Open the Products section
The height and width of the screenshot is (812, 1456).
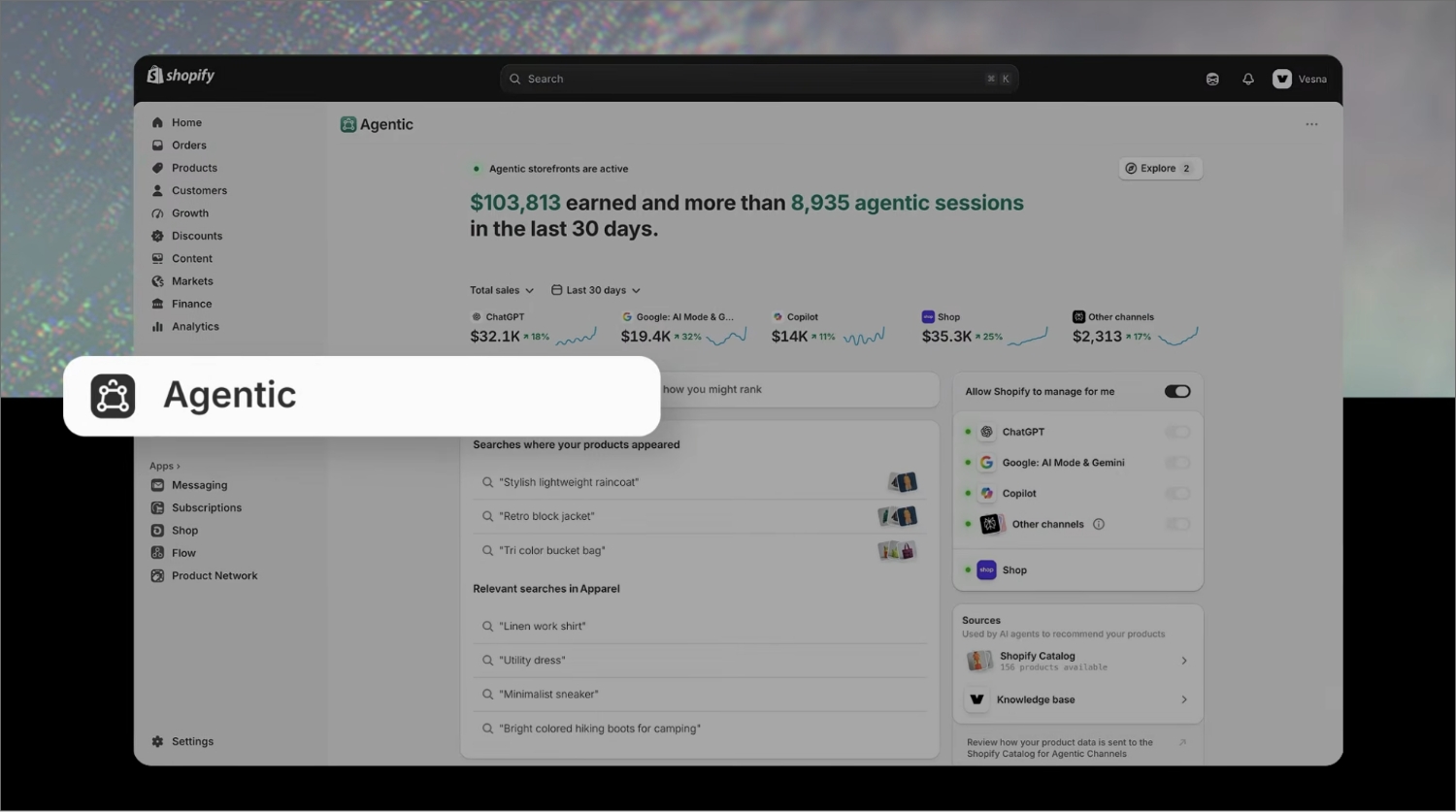click(x=194, y=168)
